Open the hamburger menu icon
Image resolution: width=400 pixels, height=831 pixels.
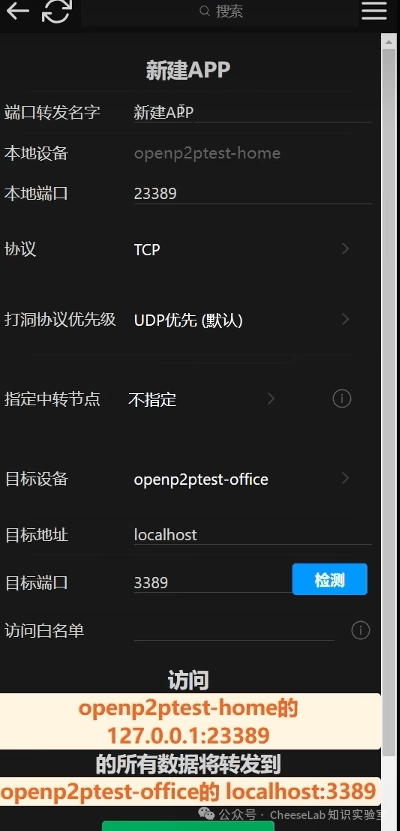(x=374, y=11)
